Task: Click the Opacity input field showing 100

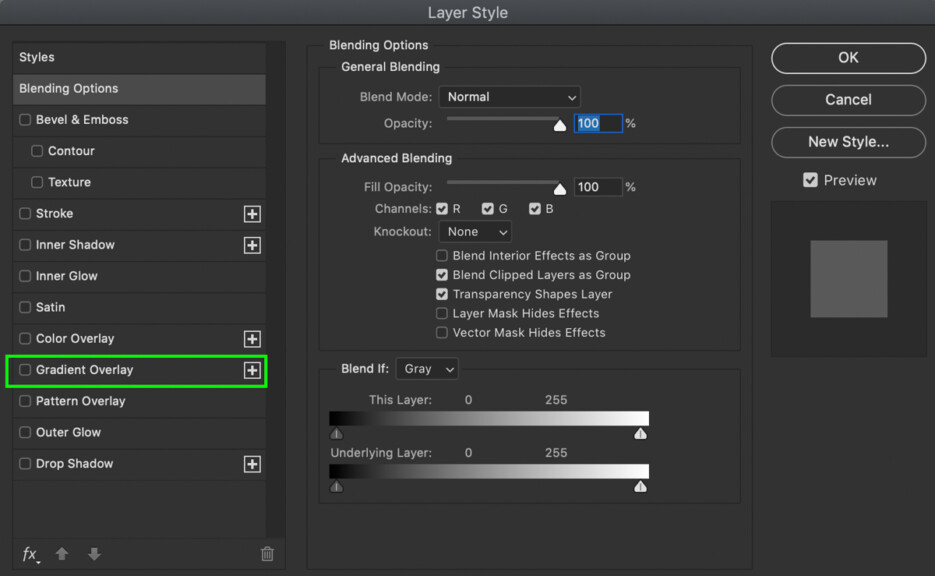Action: pos(598,123)
